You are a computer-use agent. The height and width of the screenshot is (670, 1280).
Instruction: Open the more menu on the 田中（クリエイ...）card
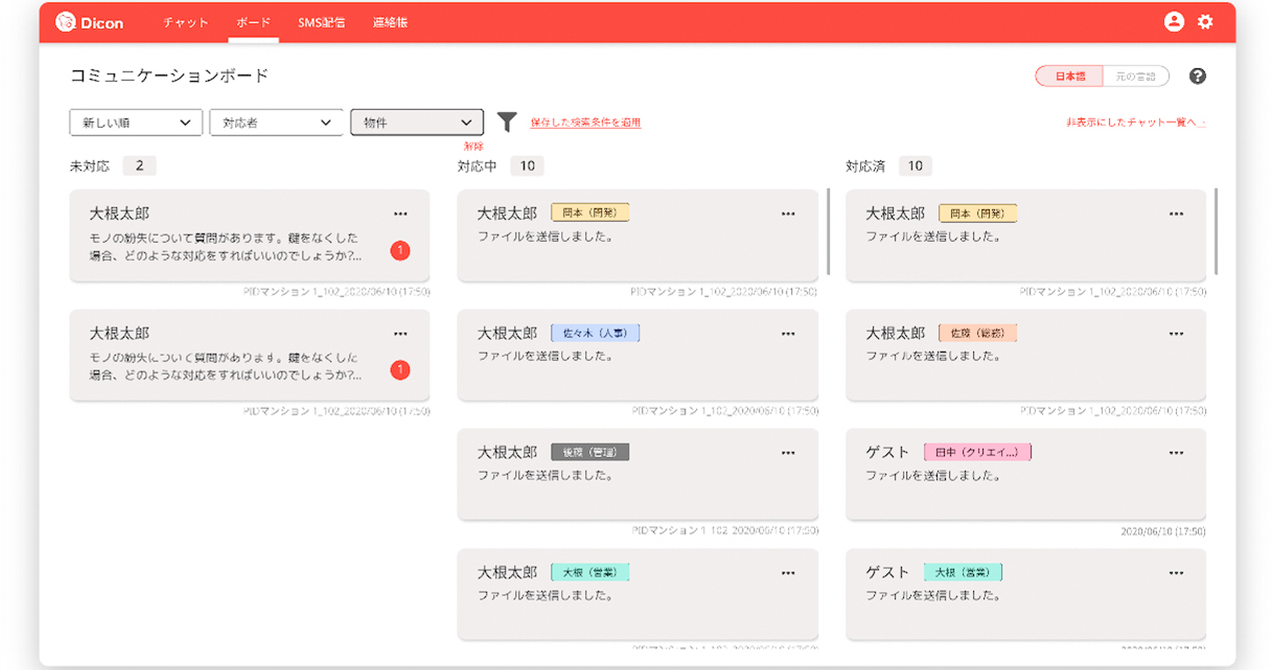(x=1176, y=453)
